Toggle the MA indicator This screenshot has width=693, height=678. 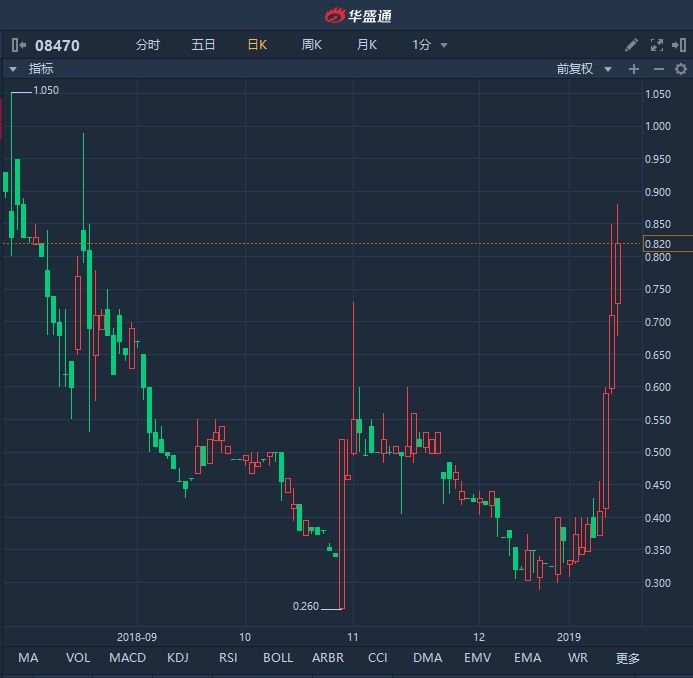[28, 657]
